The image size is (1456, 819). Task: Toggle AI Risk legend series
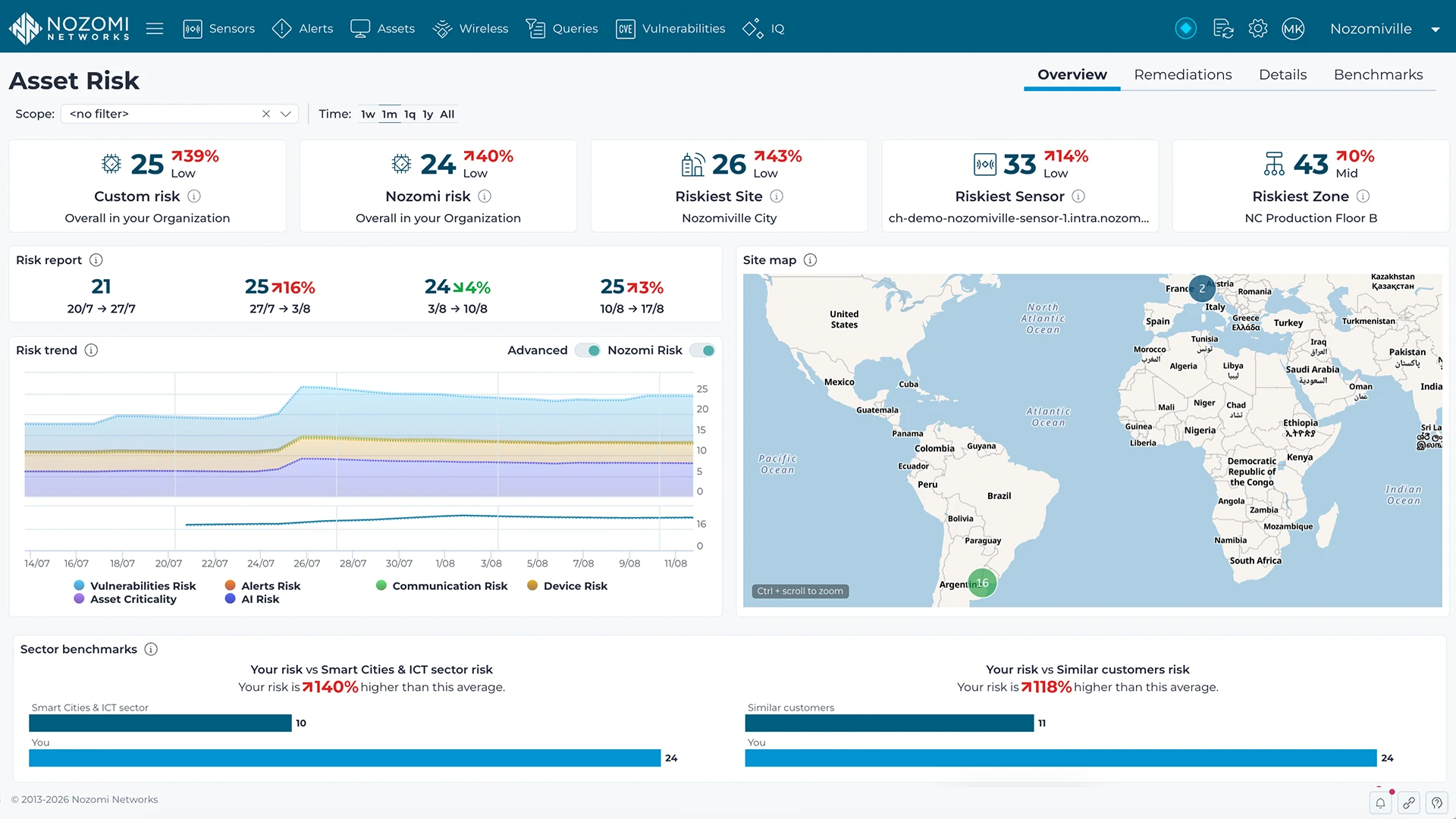click(253, 599)
